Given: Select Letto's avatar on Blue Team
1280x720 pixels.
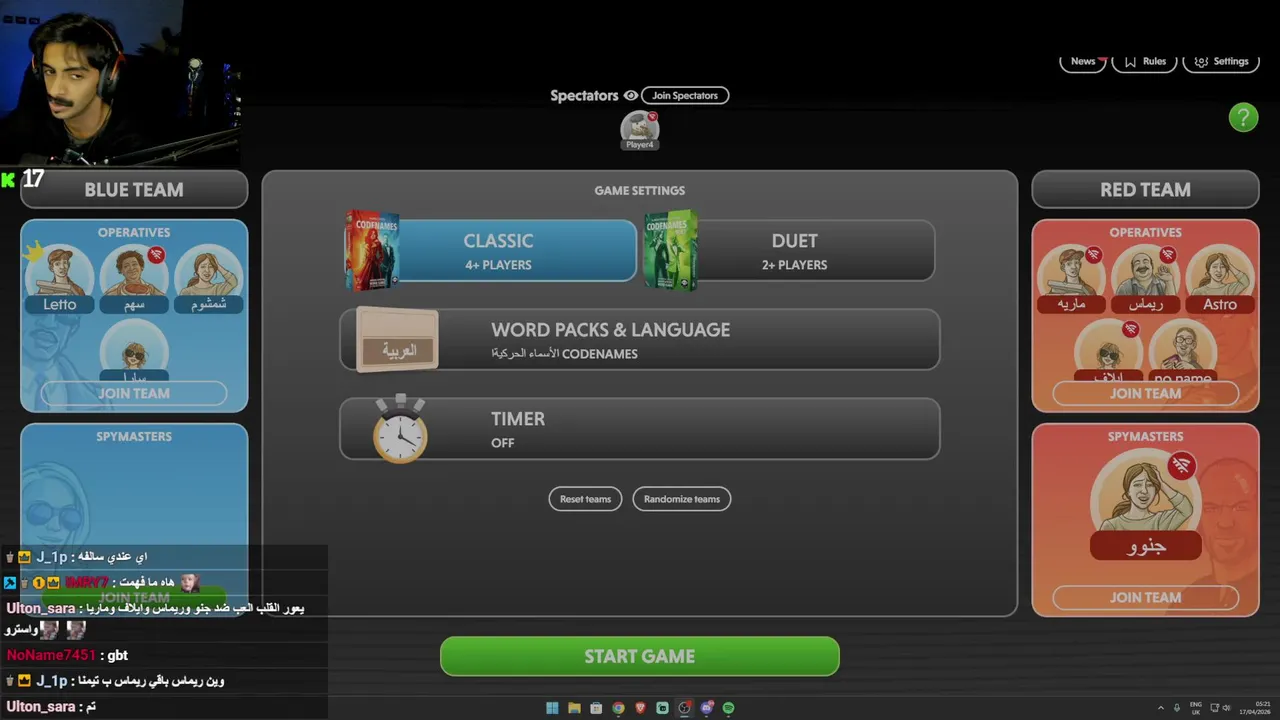Looking at the screenshot, I should tap(59, 279).
